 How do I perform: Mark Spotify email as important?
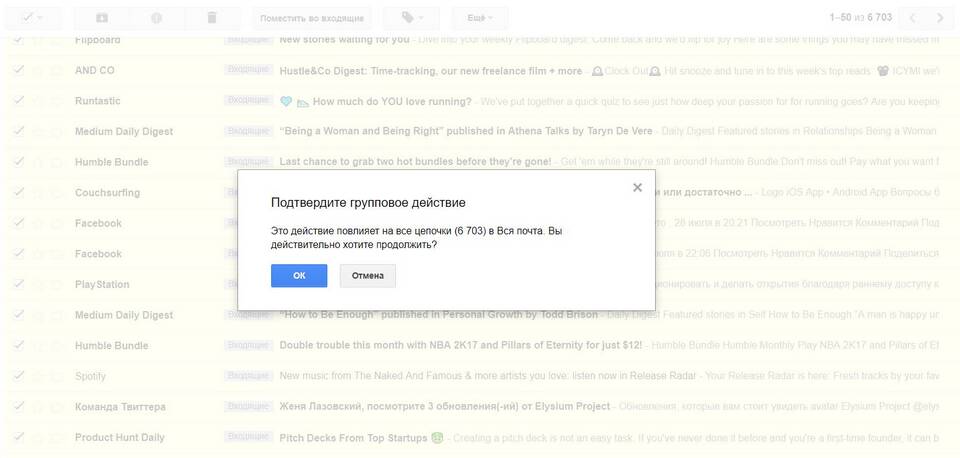pyautogui.click(x=56, y=377)
